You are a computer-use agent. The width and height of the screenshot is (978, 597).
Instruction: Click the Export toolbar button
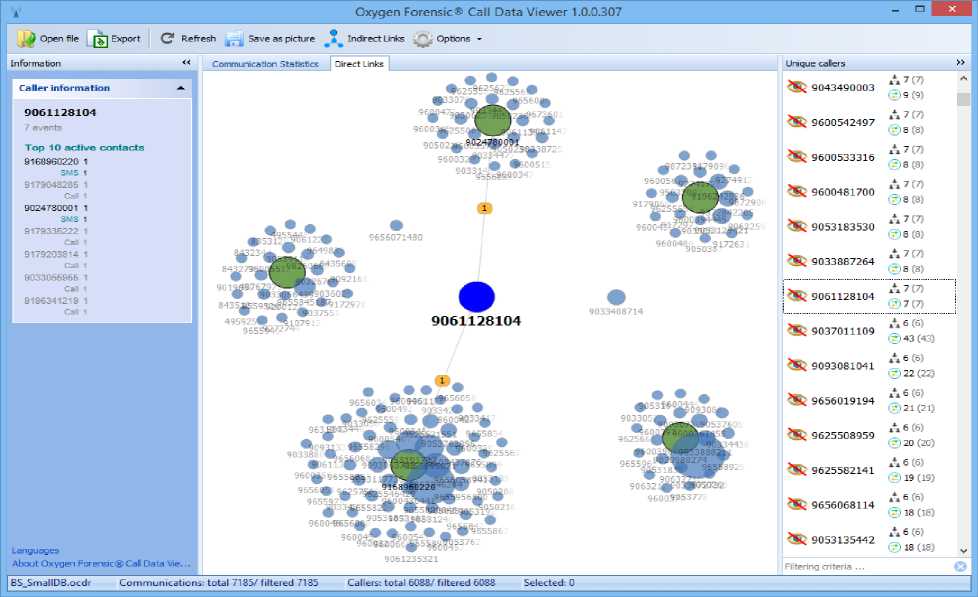114,39
